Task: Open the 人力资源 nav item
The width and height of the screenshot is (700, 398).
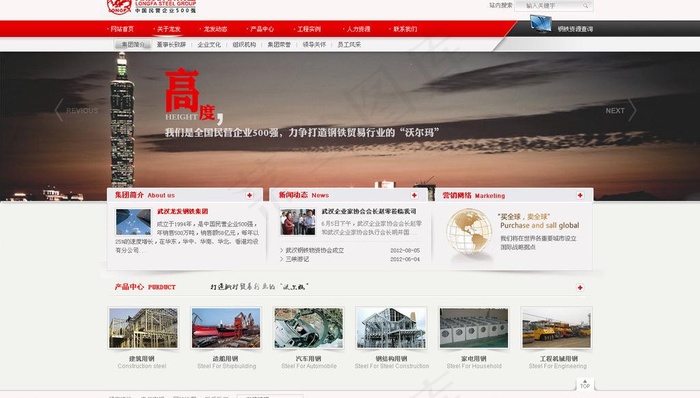Action: 358,29
